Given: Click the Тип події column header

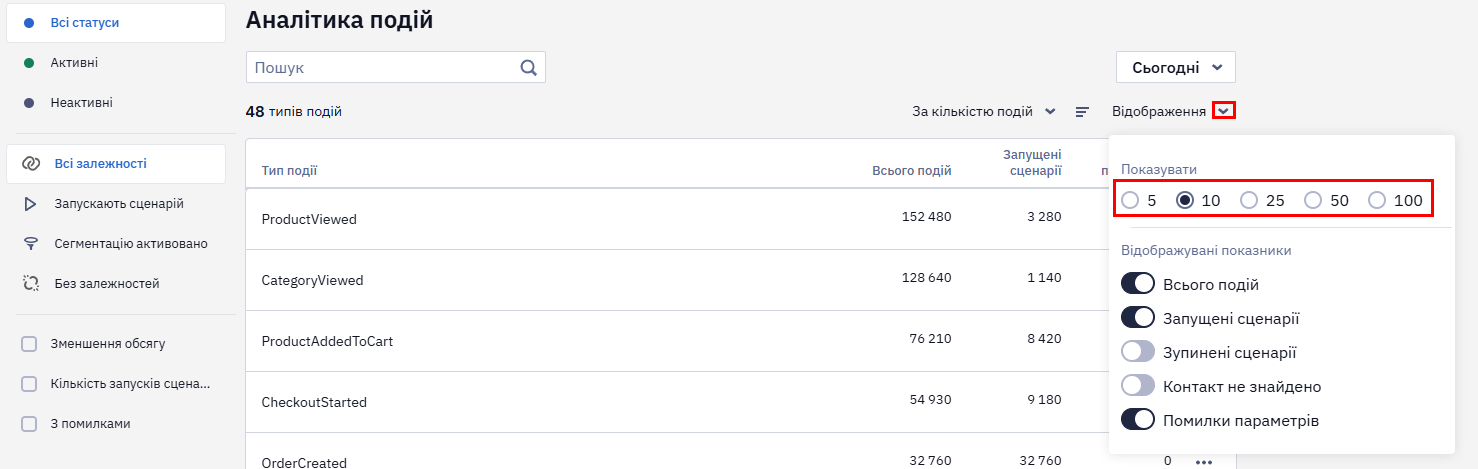Looking at the screenshot, I should [290, 171].
